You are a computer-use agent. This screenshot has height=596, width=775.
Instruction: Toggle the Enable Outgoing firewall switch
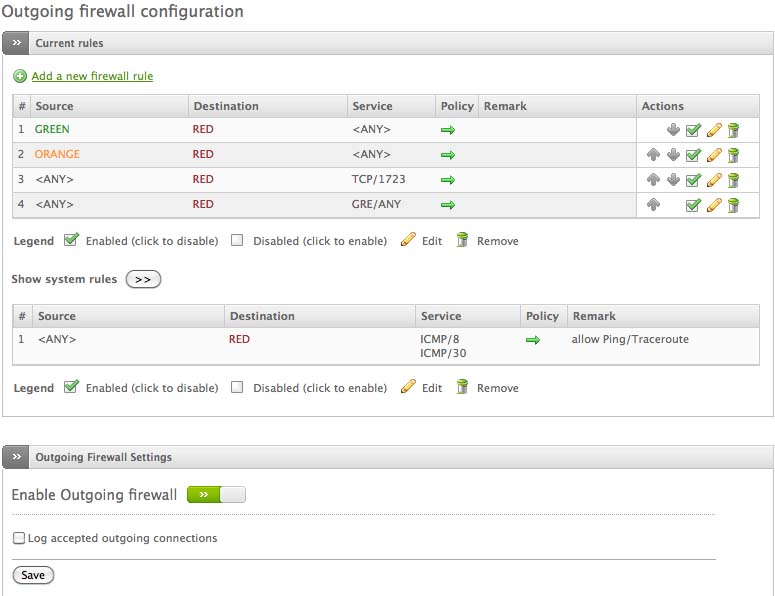(x=216, y=495)
